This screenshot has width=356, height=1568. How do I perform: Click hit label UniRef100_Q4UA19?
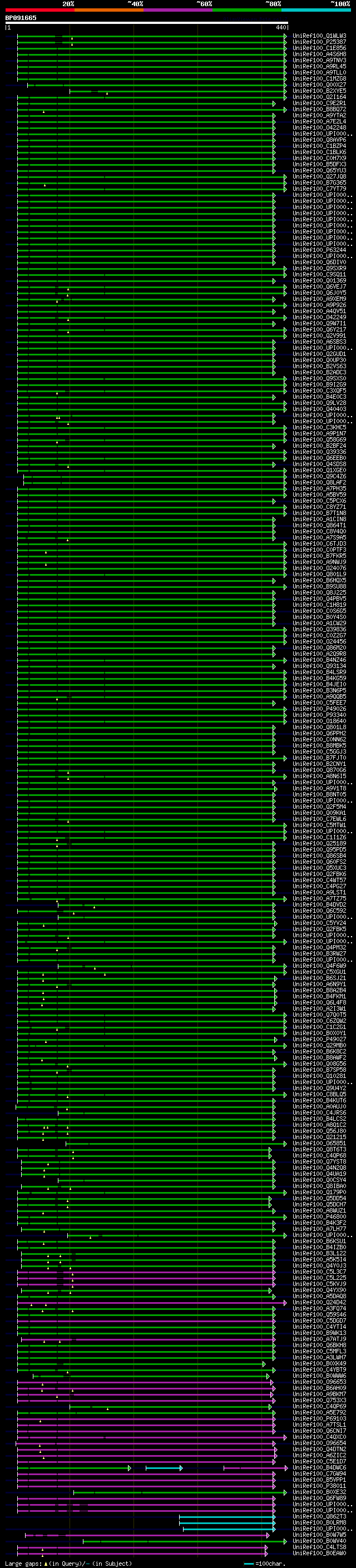click(319, 1174)
